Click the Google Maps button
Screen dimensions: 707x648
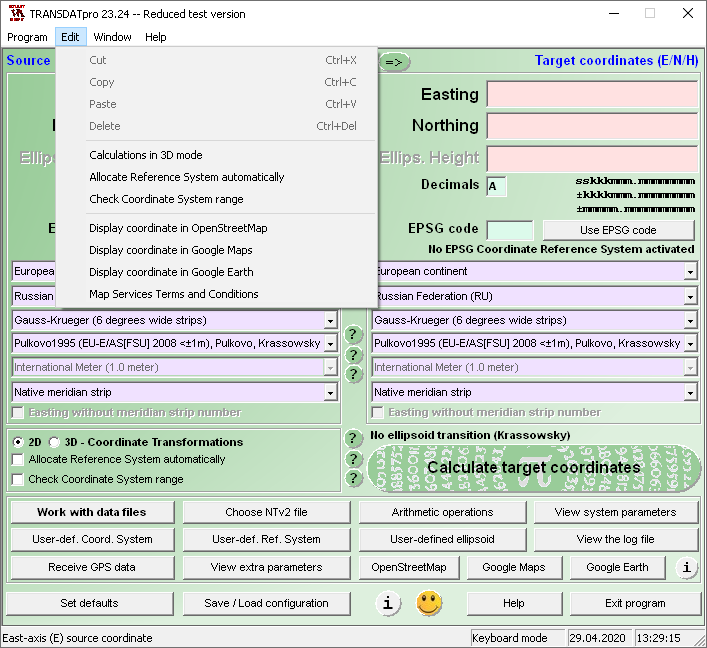514,567
